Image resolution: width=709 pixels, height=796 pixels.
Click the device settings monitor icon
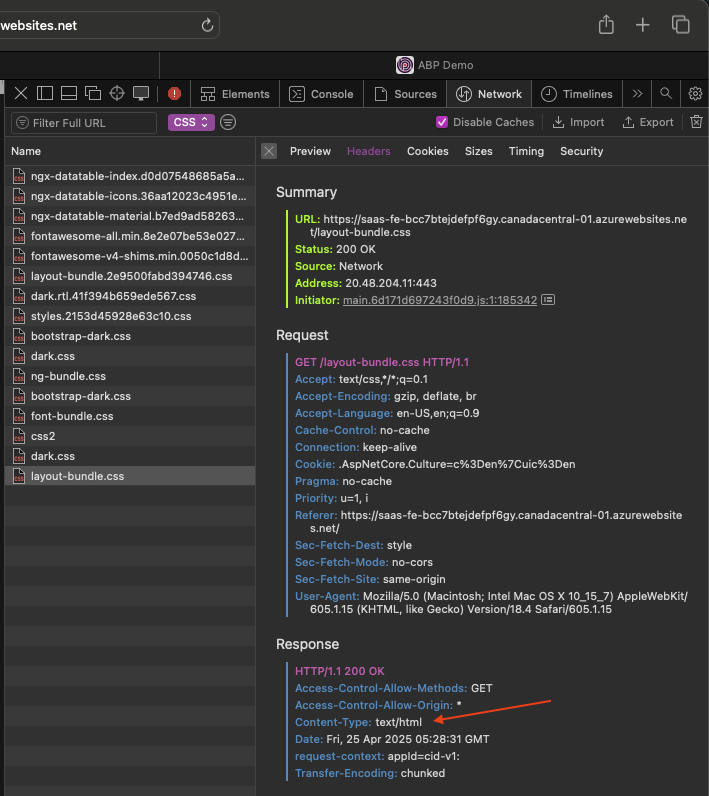coord(141,94)
